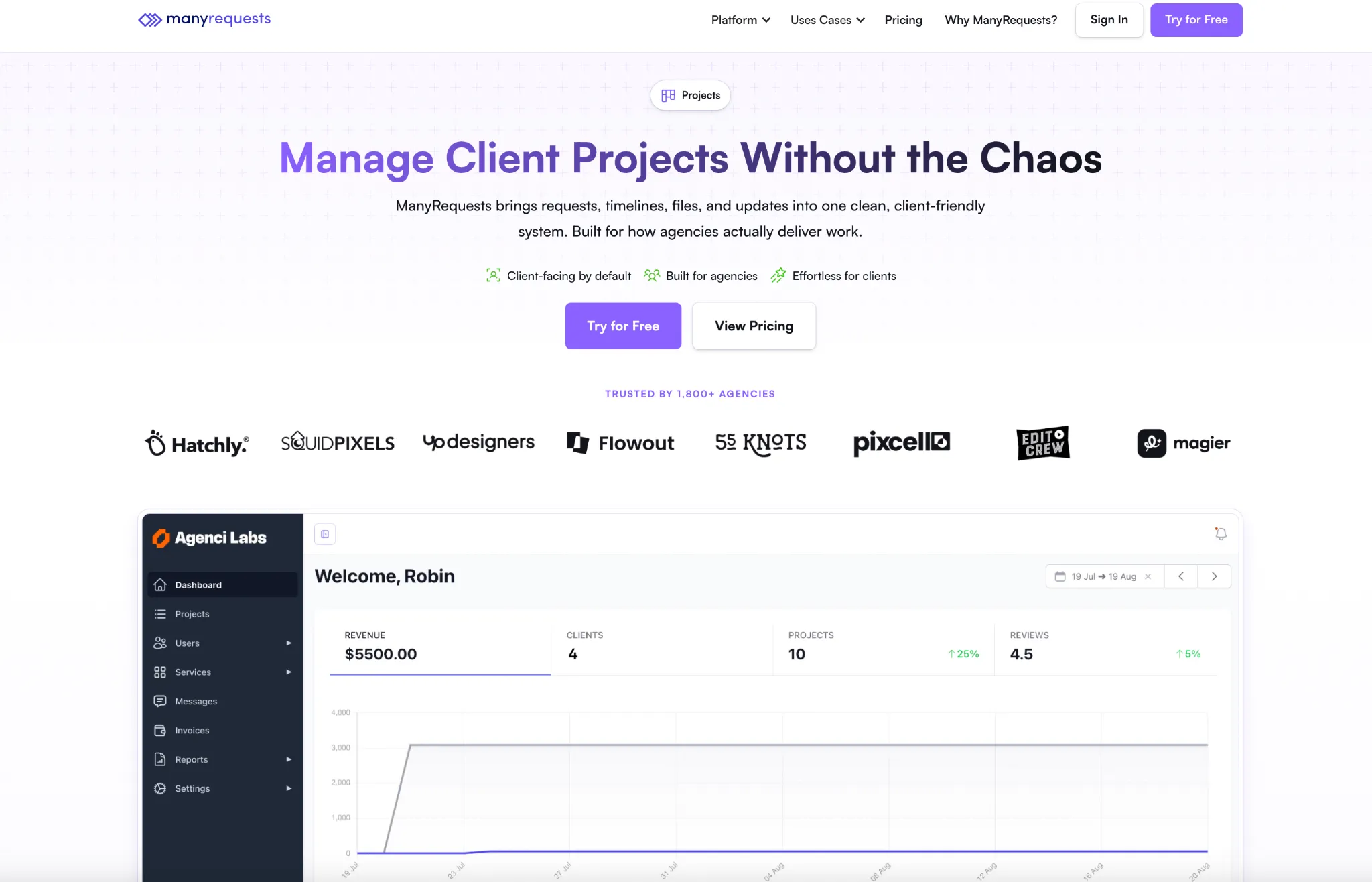Click the Projects list icon in sidebar
This screenshot has height=882, width=1372.
coord(160,614)
